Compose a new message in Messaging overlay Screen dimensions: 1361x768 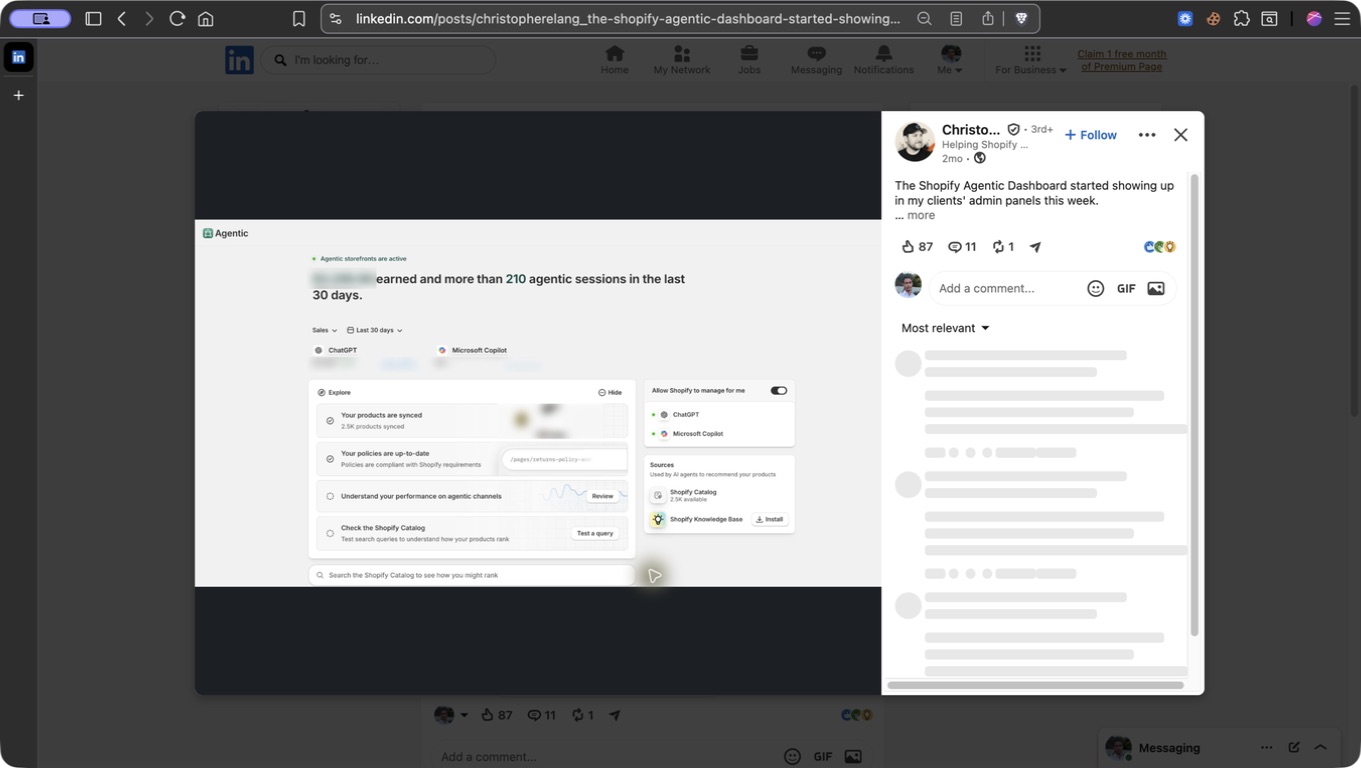pyautogui.click(x=1294, y=748)
